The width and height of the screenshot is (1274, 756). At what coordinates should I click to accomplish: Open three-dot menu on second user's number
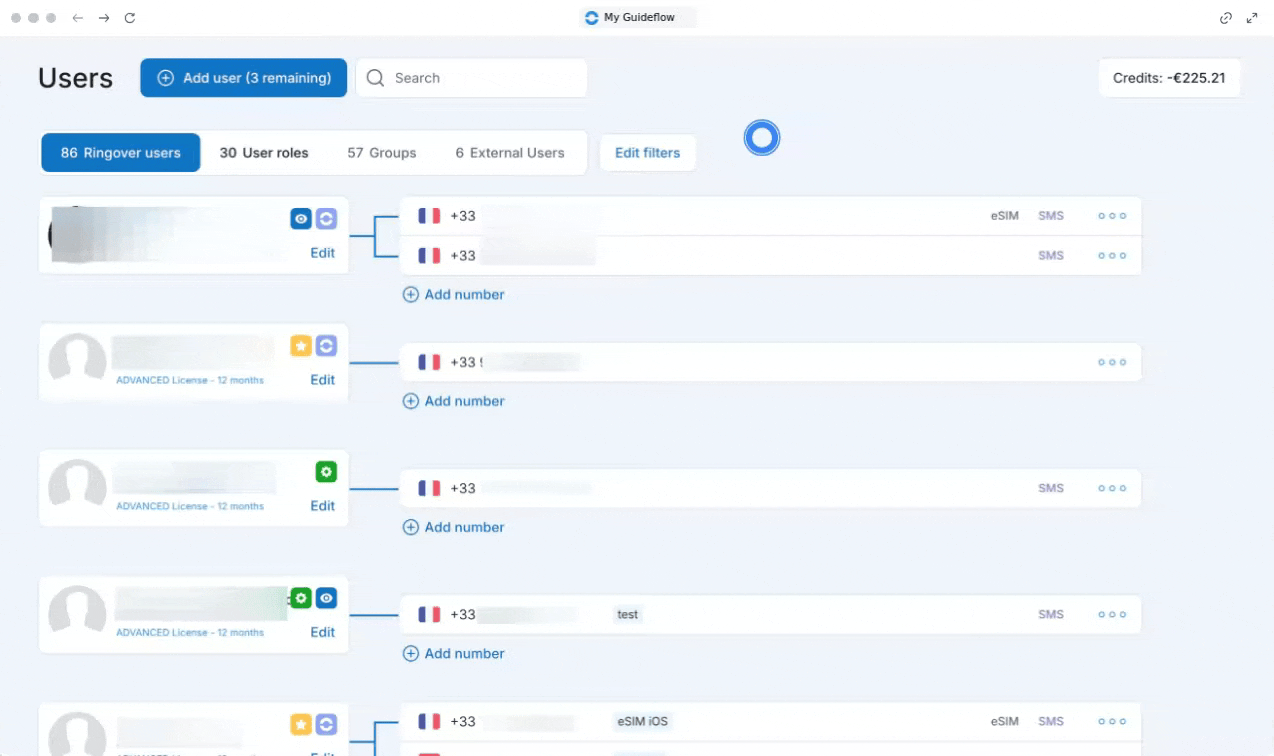pyautogui.click(x=1112, y=362)
